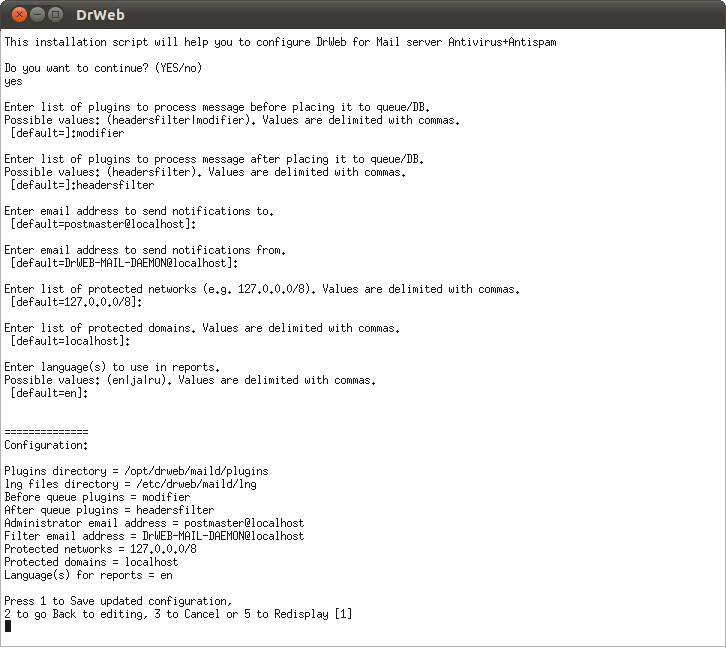Screen dimensions: 726x648
Task: Click the DrWeb window title text
Action: point(100,15)
